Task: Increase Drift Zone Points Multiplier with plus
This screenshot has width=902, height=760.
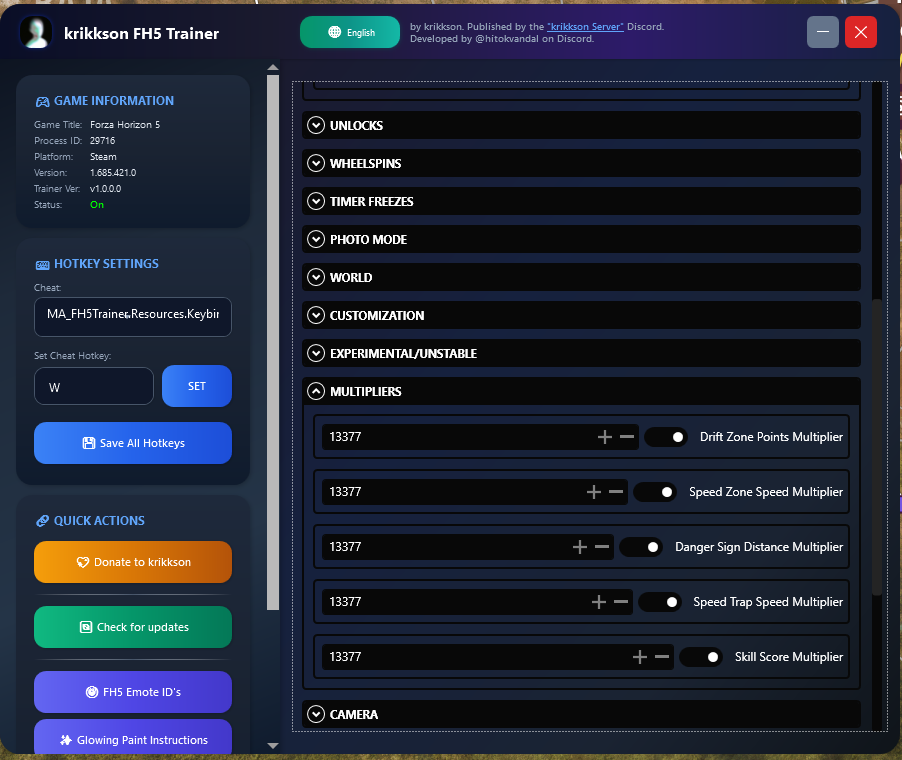Action: tap(605, 437)
